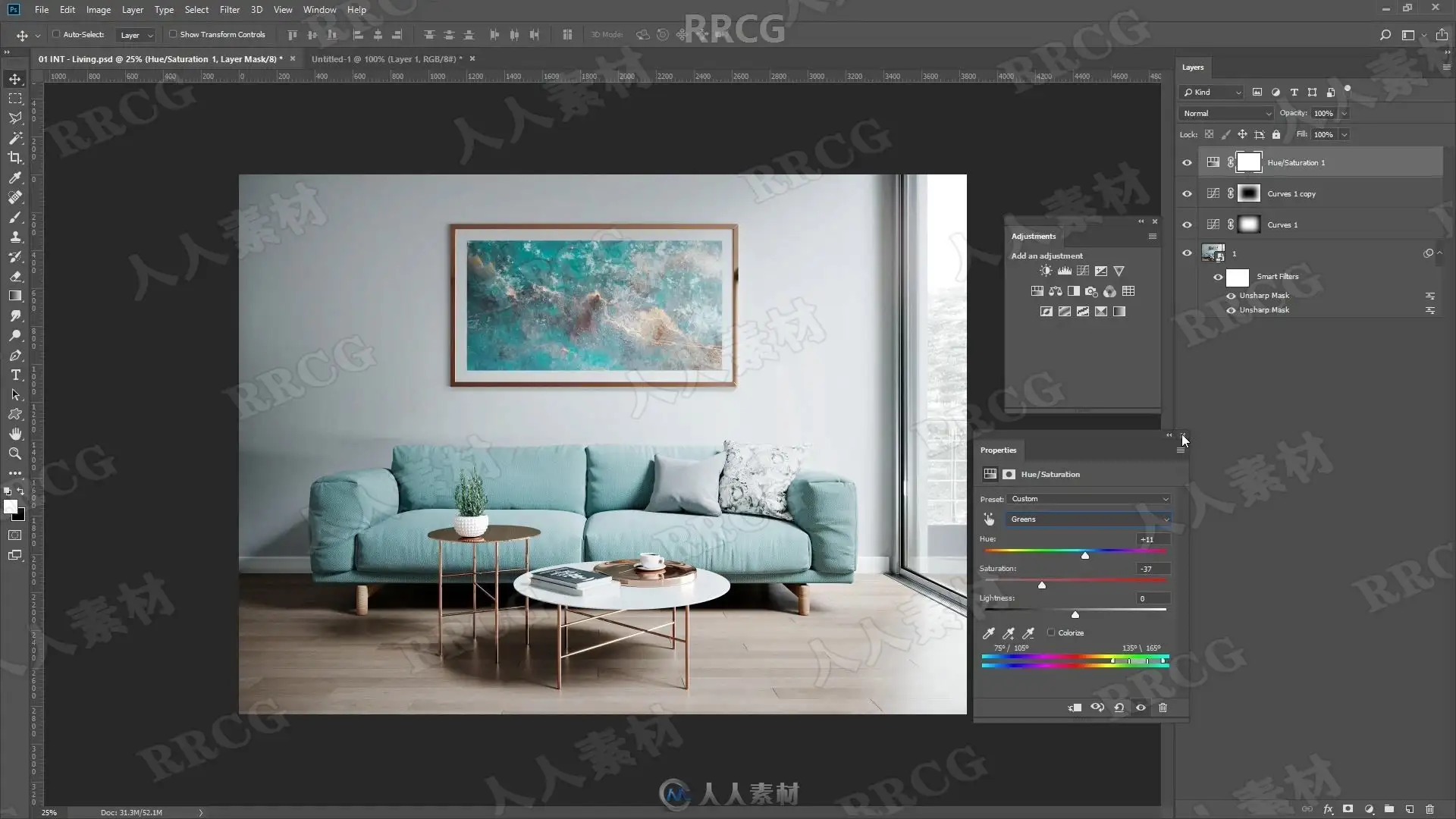This screenshot has width=1456, height=819.
Task: Open the Preset Custom dropdown
Action: point(1089,499)
